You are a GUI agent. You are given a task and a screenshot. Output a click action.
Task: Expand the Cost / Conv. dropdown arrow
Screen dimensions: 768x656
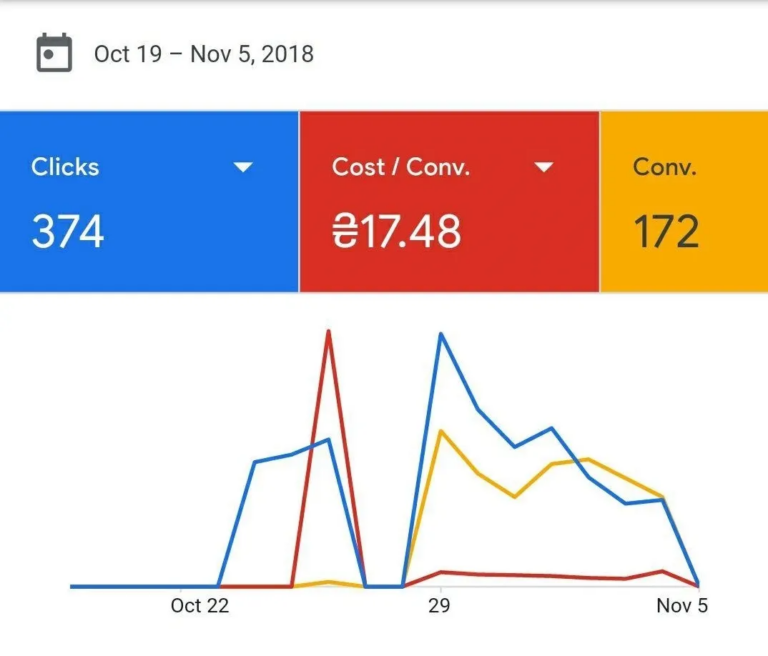tap(544, 167)
